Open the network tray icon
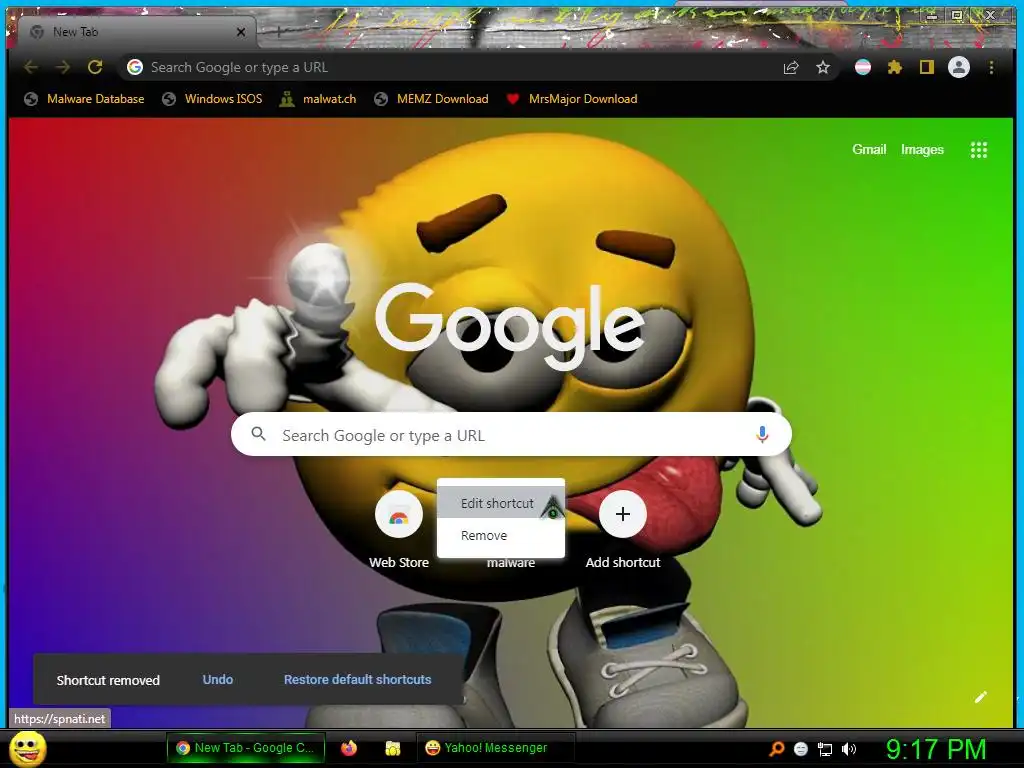 point(825,749)
